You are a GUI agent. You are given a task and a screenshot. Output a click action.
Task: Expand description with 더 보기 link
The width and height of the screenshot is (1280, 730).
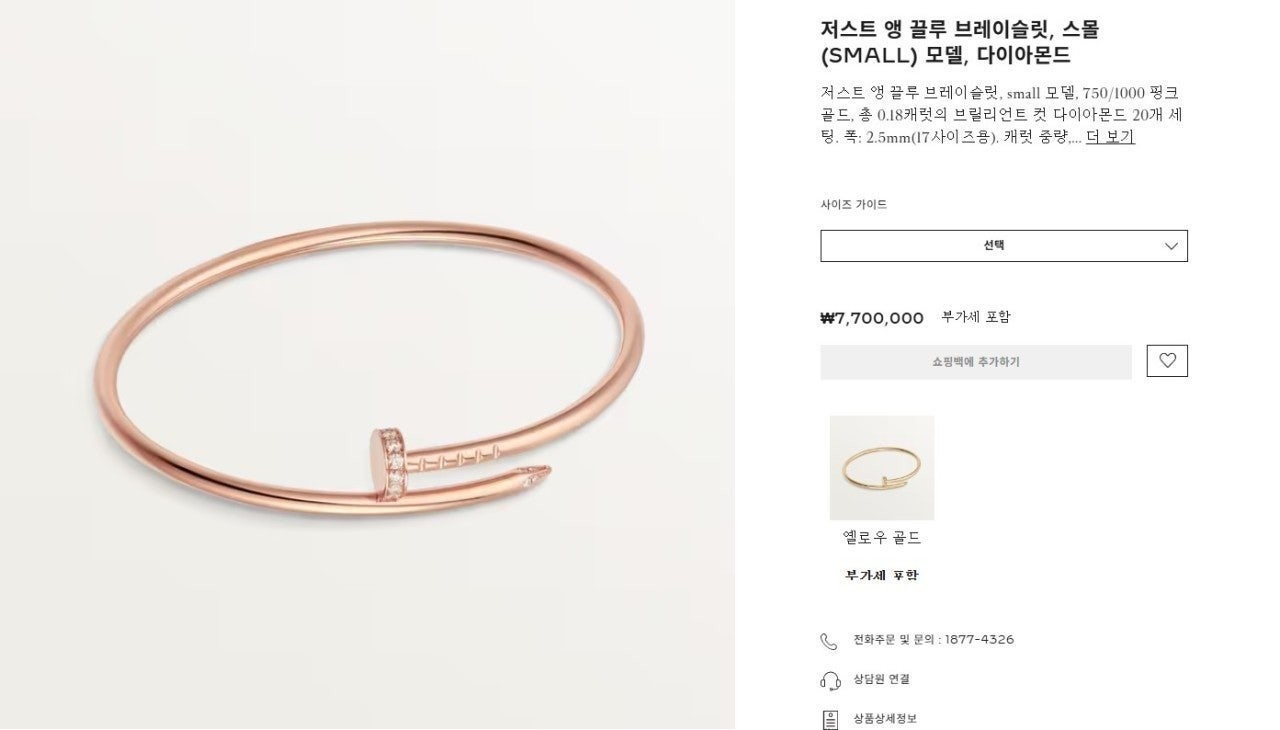click(1110, 137)
